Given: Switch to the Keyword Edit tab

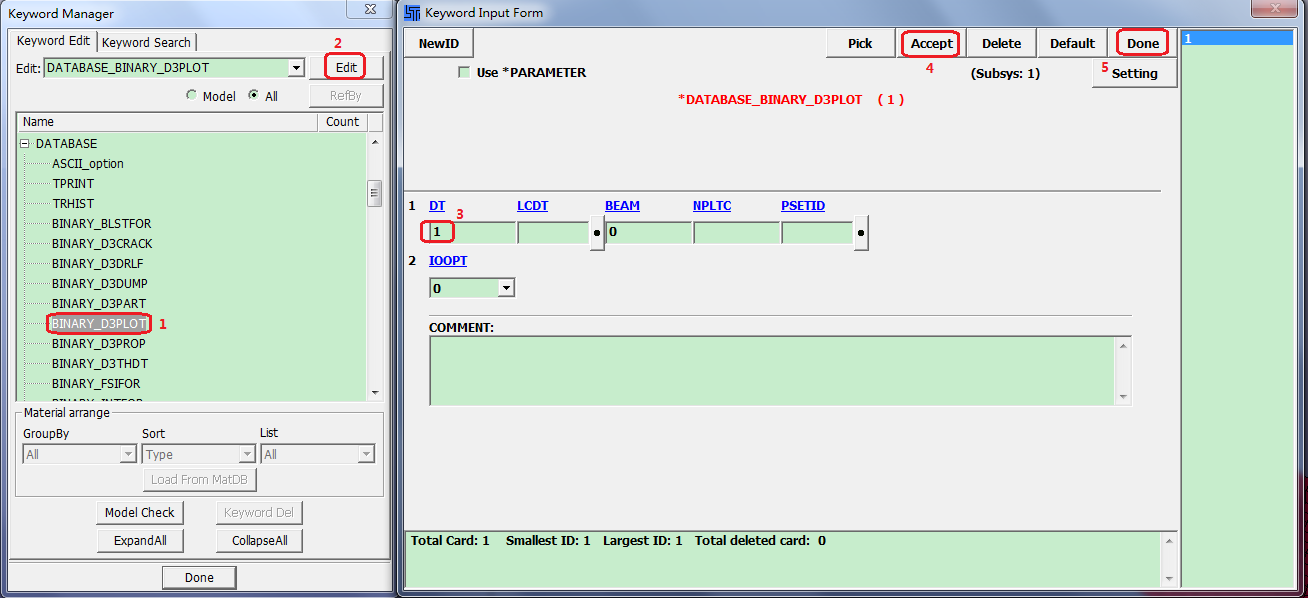Looking at the screenshot, I should (x=53, y=41).
